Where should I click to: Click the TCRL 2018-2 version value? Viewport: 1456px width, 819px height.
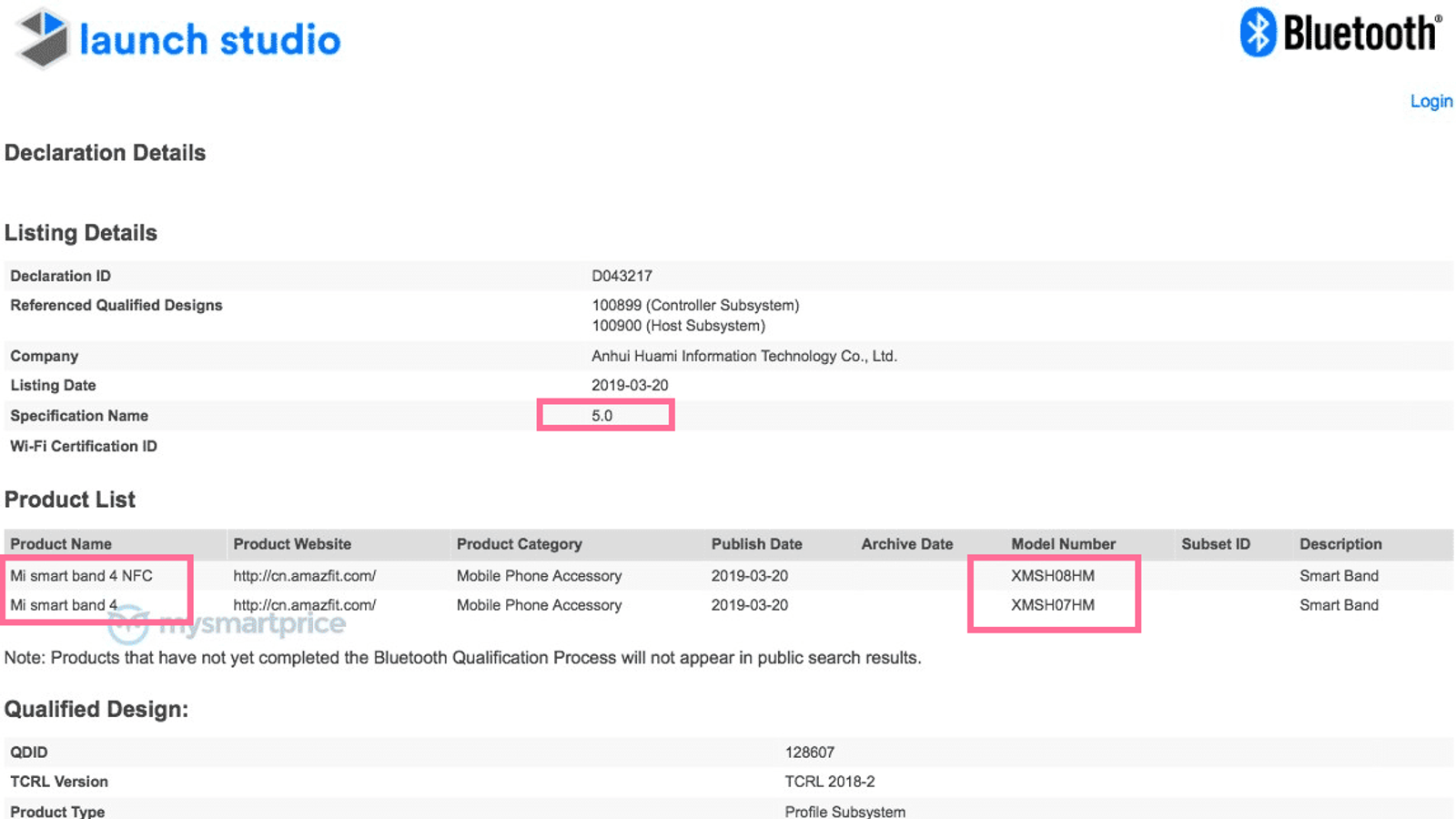point(829,782)
